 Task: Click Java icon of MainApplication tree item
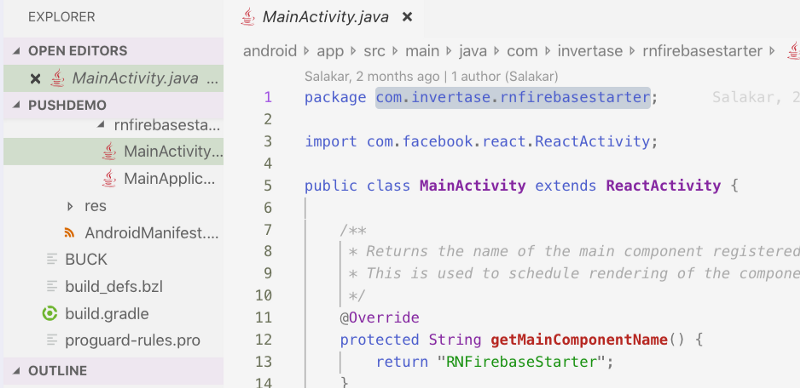109,178
